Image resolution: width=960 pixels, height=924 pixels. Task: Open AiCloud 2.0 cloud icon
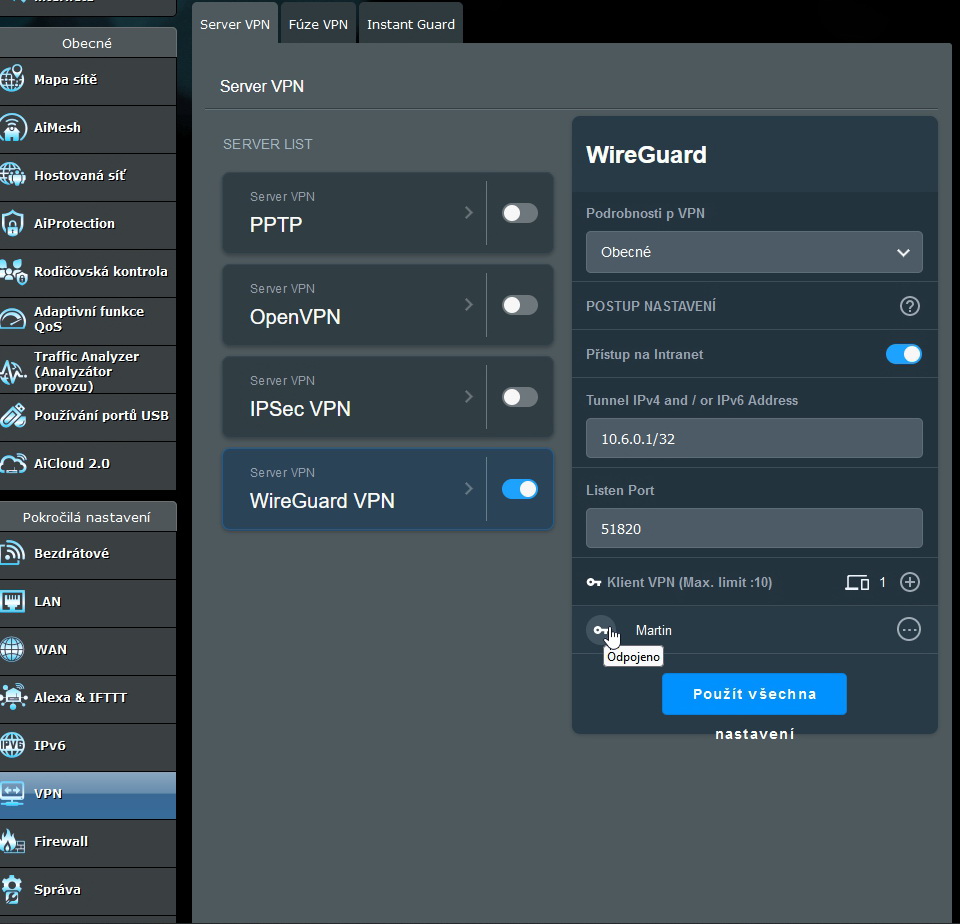[12, 464]
